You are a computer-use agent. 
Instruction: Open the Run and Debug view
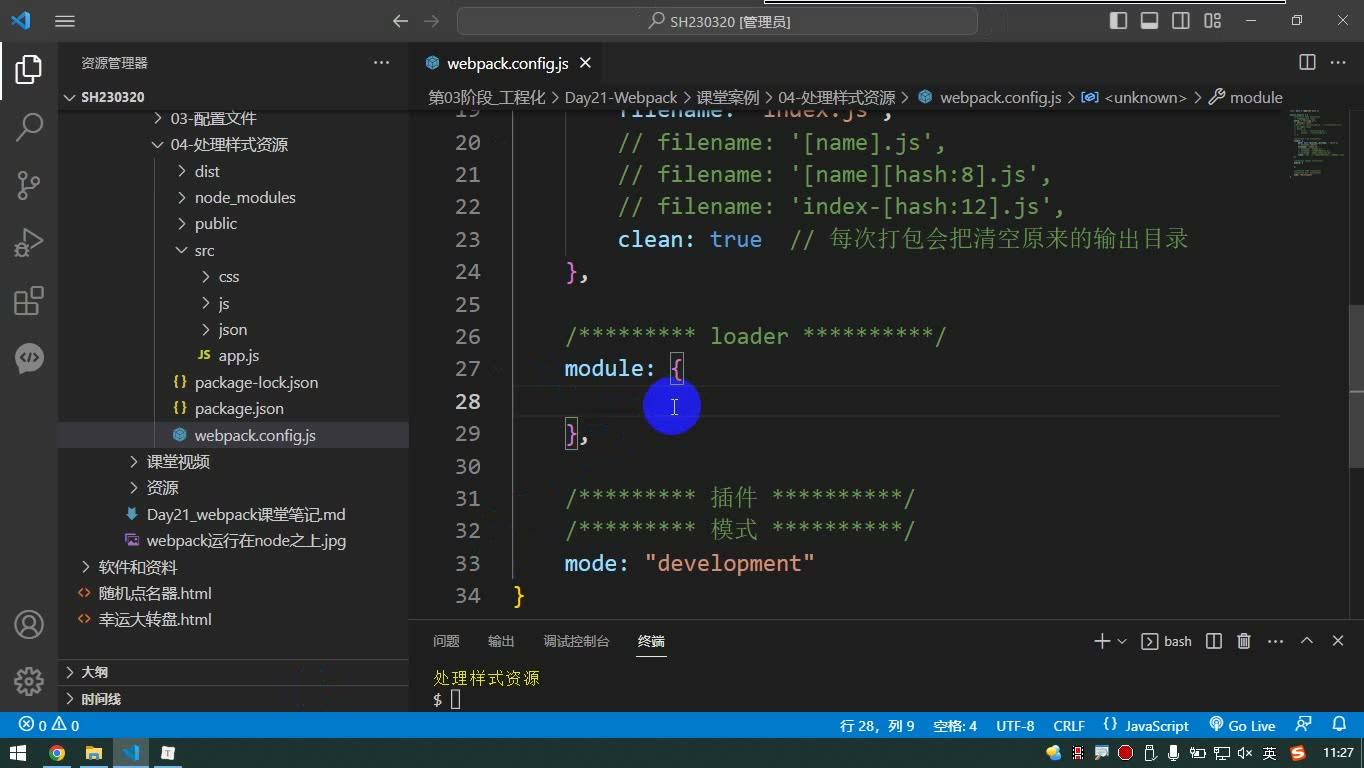(x=29, y=243)
